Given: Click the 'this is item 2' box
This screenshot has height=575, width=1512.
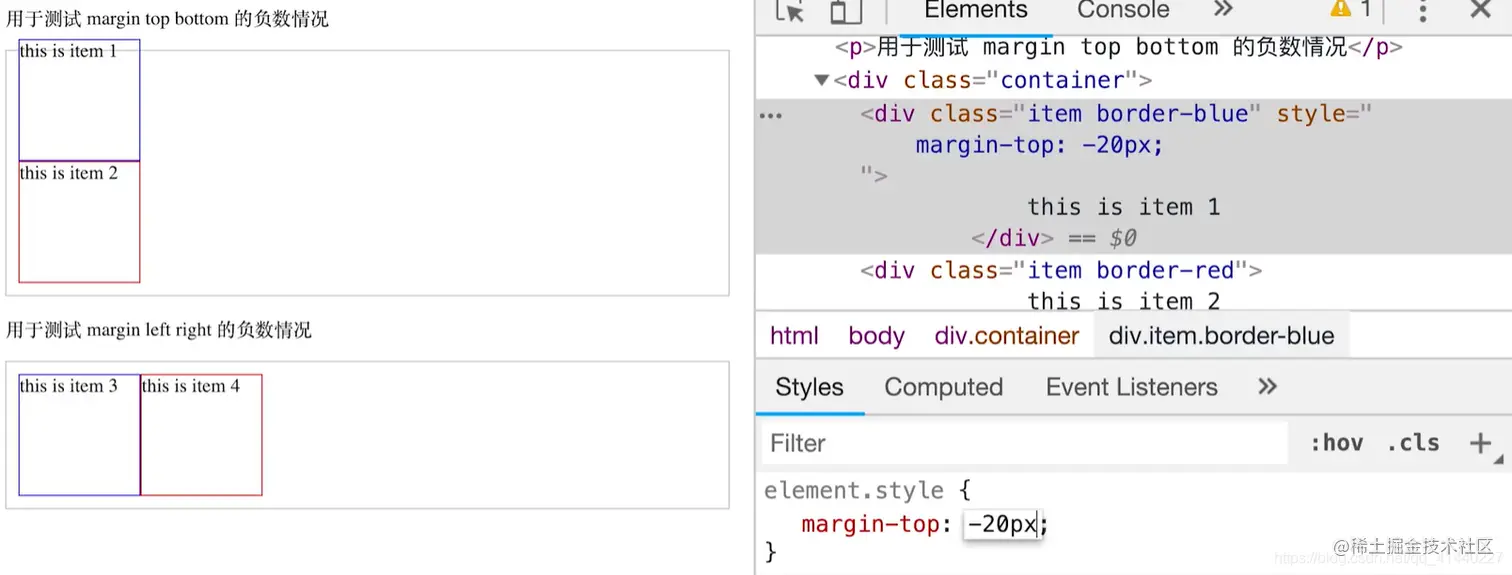Looking at the screenshot, I should tap(79, 222).
